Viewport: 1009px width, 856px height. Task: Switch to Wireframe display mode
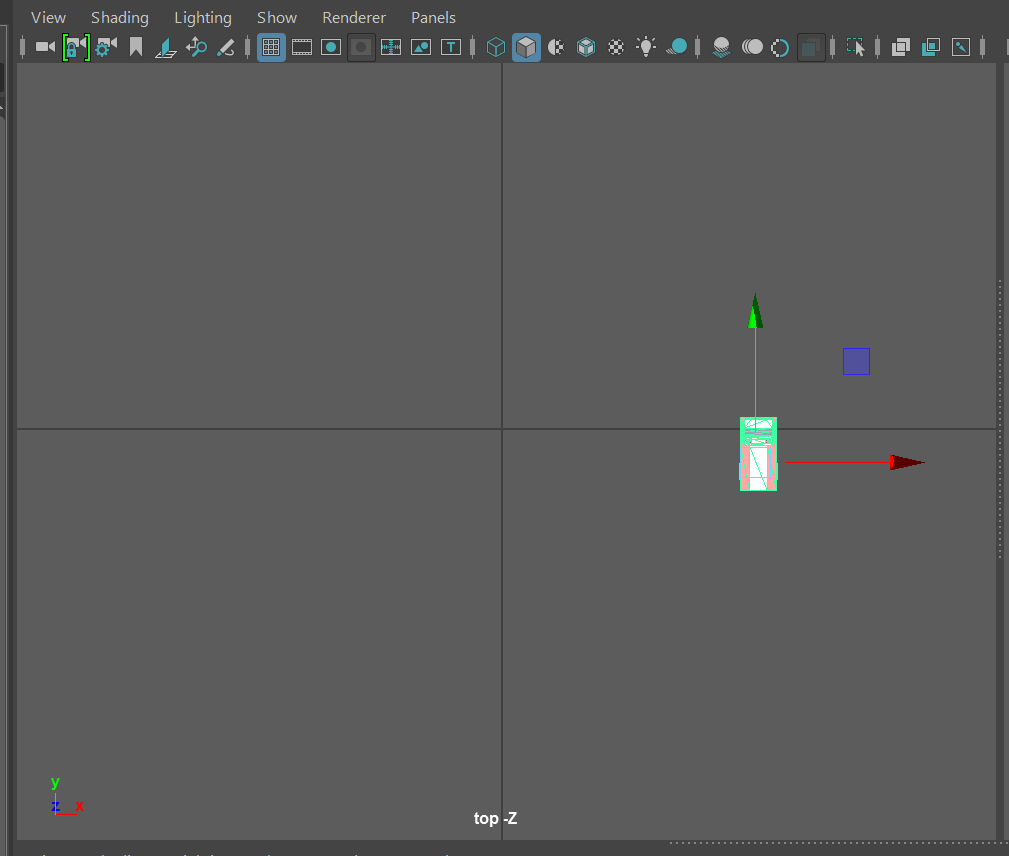(x=495, y=47)
